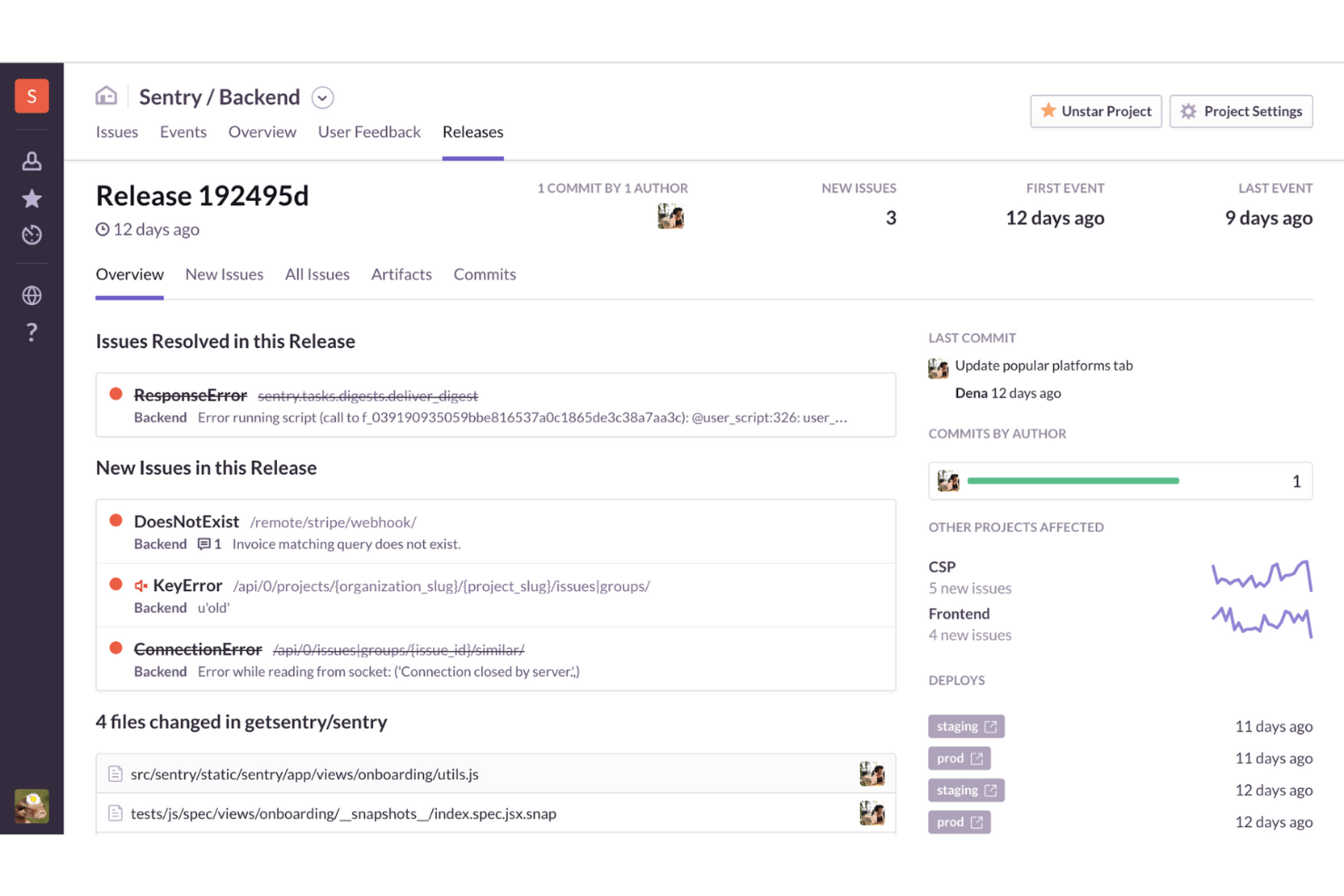The height and width of the screenshot is (896, 1344).
Task: Expand the project switcher chevron
Action: (322, 97)
